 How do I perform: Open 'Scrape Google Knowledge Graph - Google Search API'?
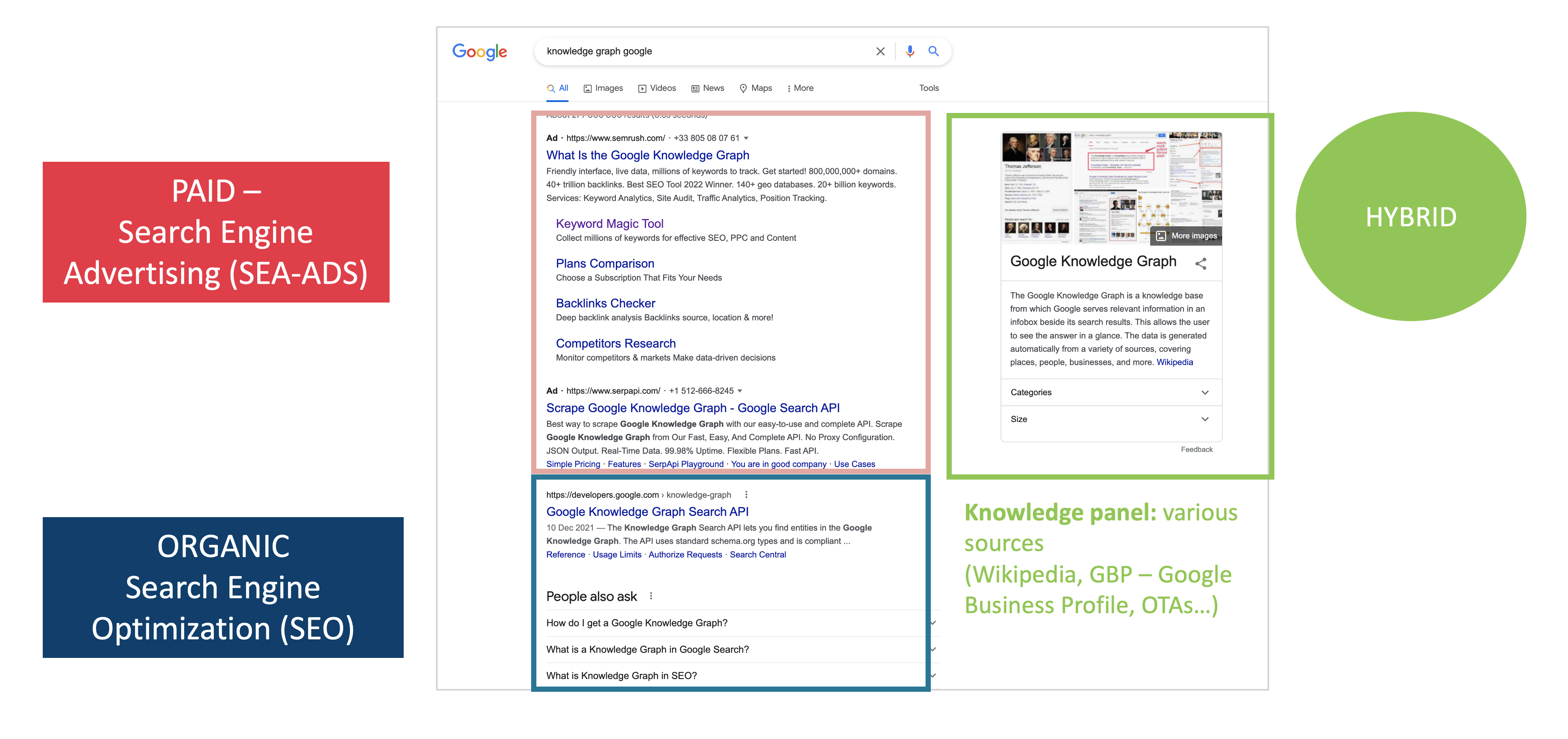pos(693,408)
